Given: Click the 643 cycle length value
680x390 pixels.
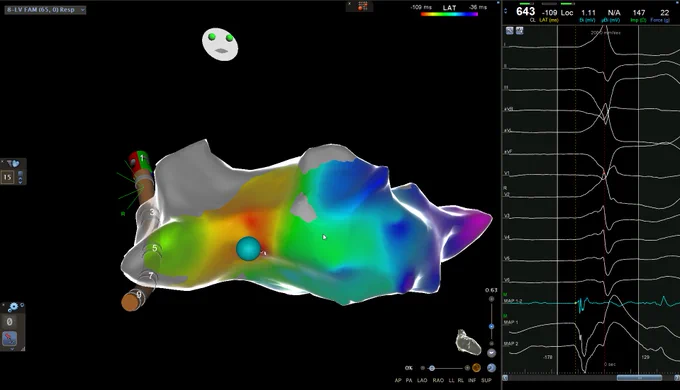Looking at the screenshot, I should 526,12.
